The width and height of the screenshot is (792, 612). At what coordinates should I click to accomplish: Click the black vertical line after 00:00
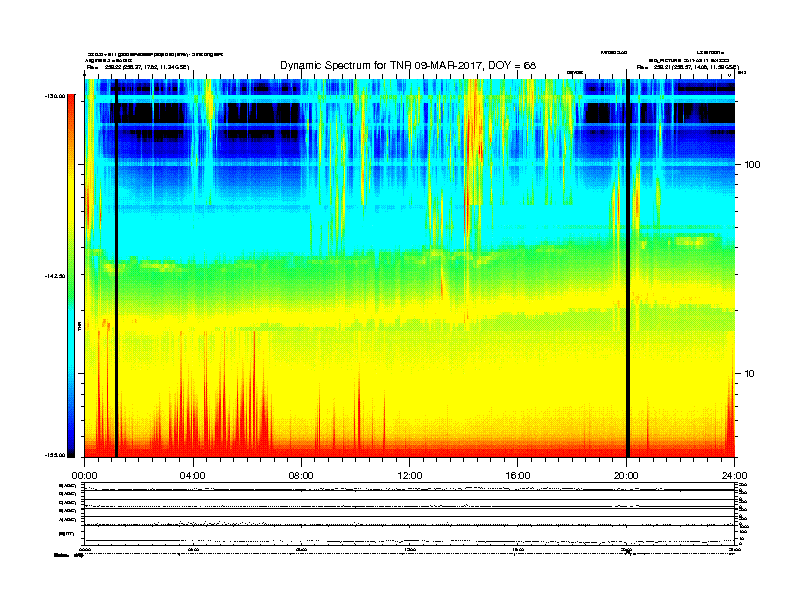[x=116, y=268]
